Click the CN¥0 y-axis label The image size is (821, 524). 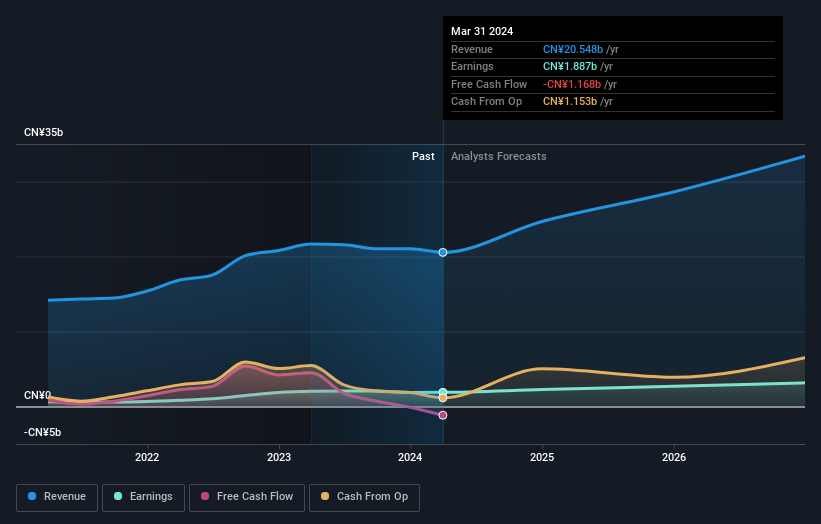38,395
